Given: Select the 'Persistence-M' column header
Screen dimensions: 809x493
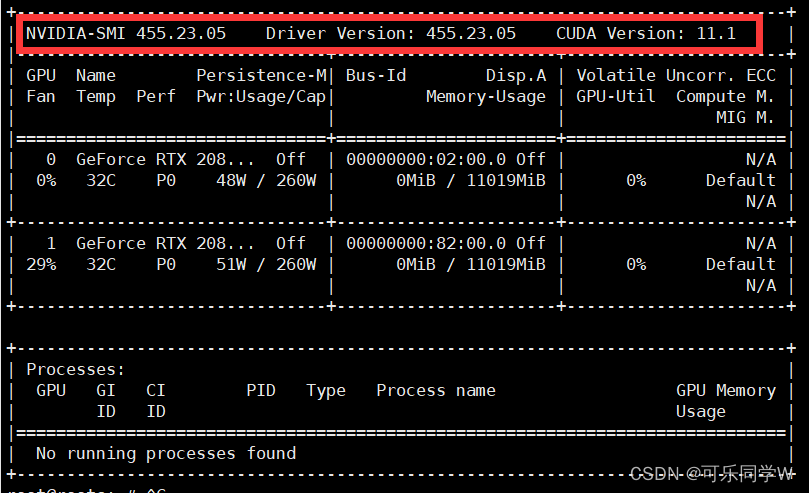Looking at the screenshot, I should (x=261, y=76).
